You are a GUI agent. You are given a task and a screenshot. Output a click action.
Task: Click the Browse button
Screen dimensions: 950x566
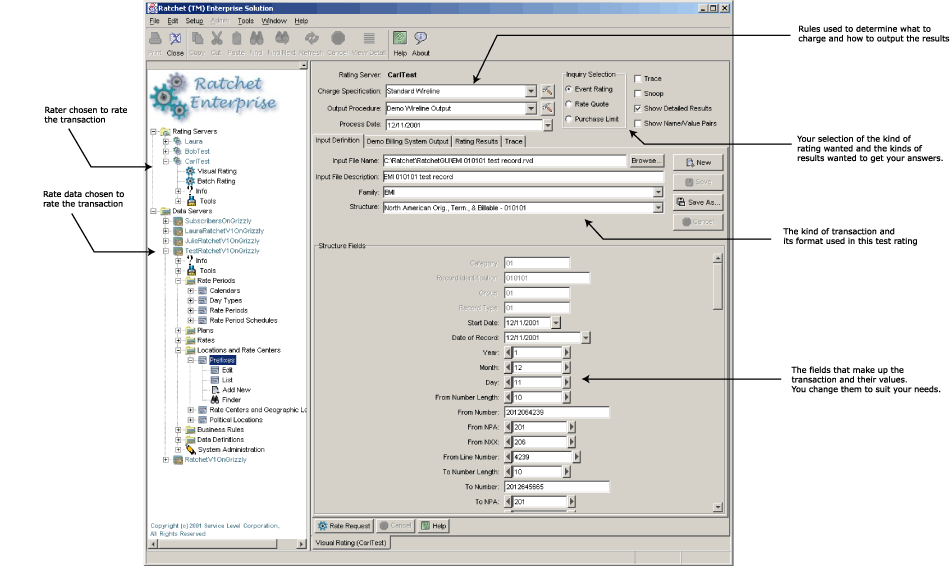coord(646,161)
